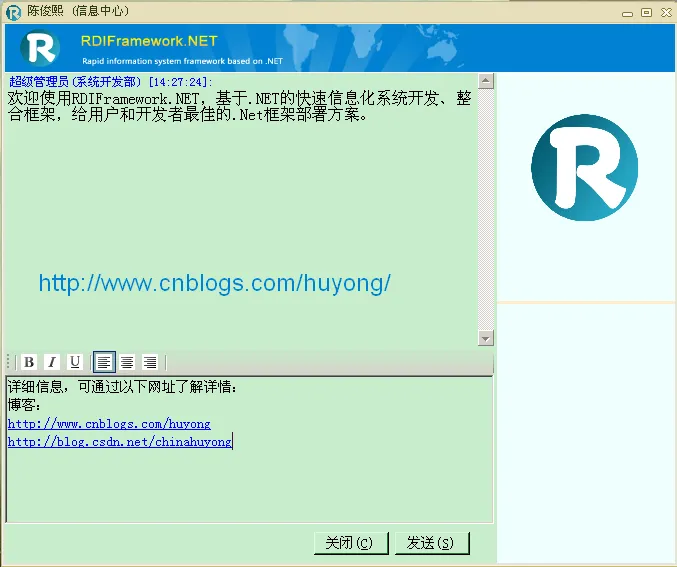Image resolution: width=677 pixels, height=567 pixels.
Task: Click the large cnblogs.com/huyong URL in history
Action: coord(215,284)
